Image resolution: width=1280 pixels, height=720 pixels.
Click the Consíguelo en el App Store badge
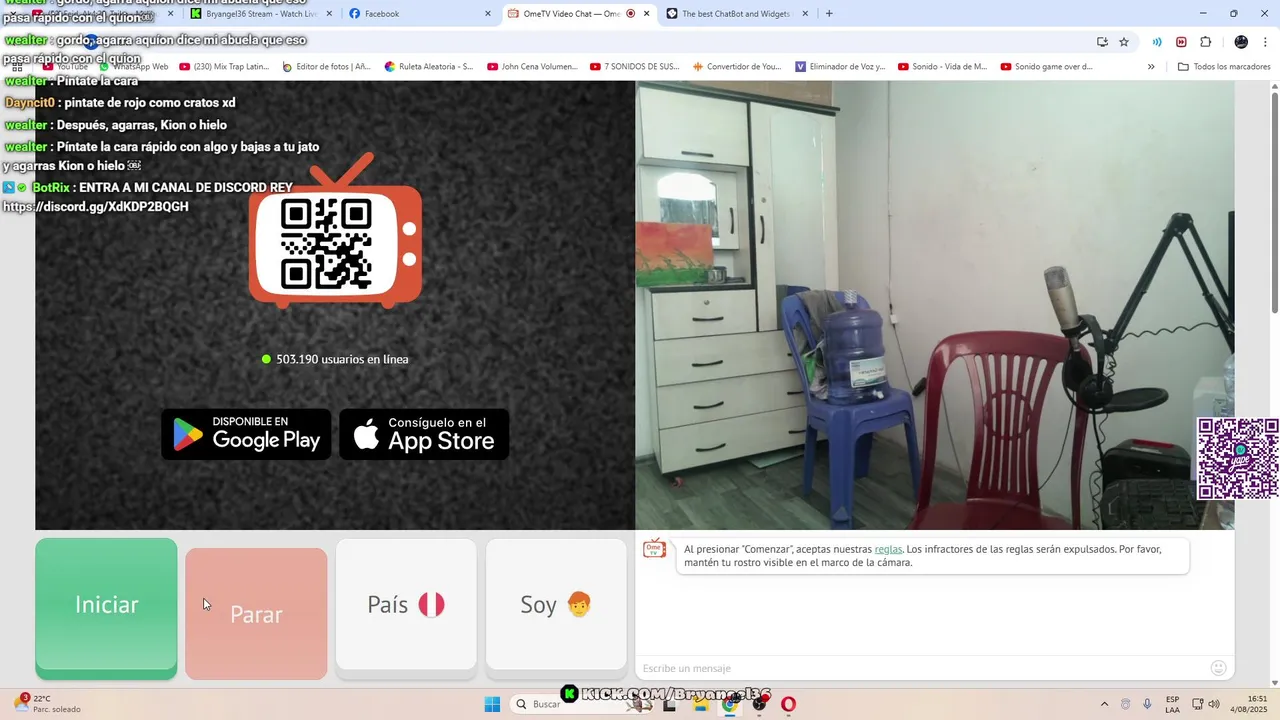tap(424, 434)
